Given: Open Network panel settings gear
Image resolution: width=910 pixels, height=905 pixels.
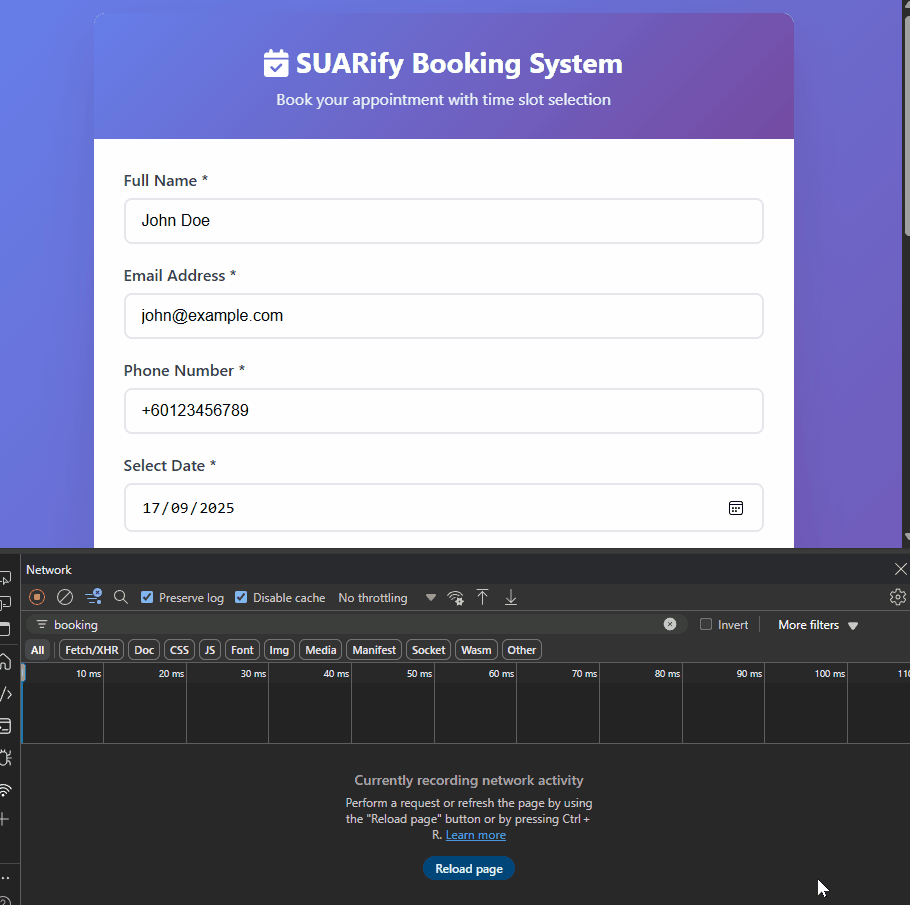Looking at the screenshot, I should pyautogui.click(x=897, y=597).
